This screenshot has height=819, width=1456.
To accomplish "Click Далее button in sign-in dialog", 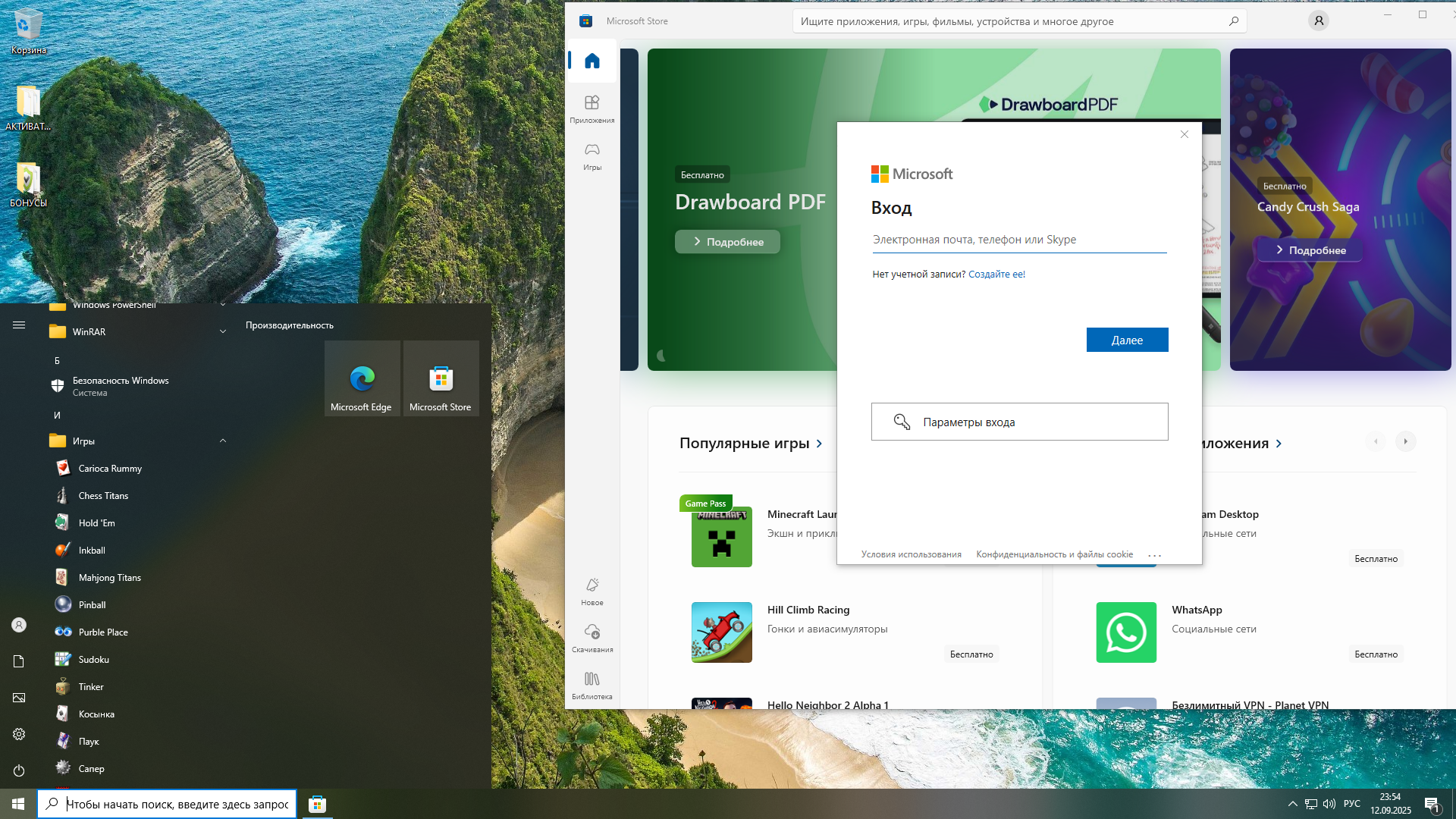I will (x=1127, y=340).
